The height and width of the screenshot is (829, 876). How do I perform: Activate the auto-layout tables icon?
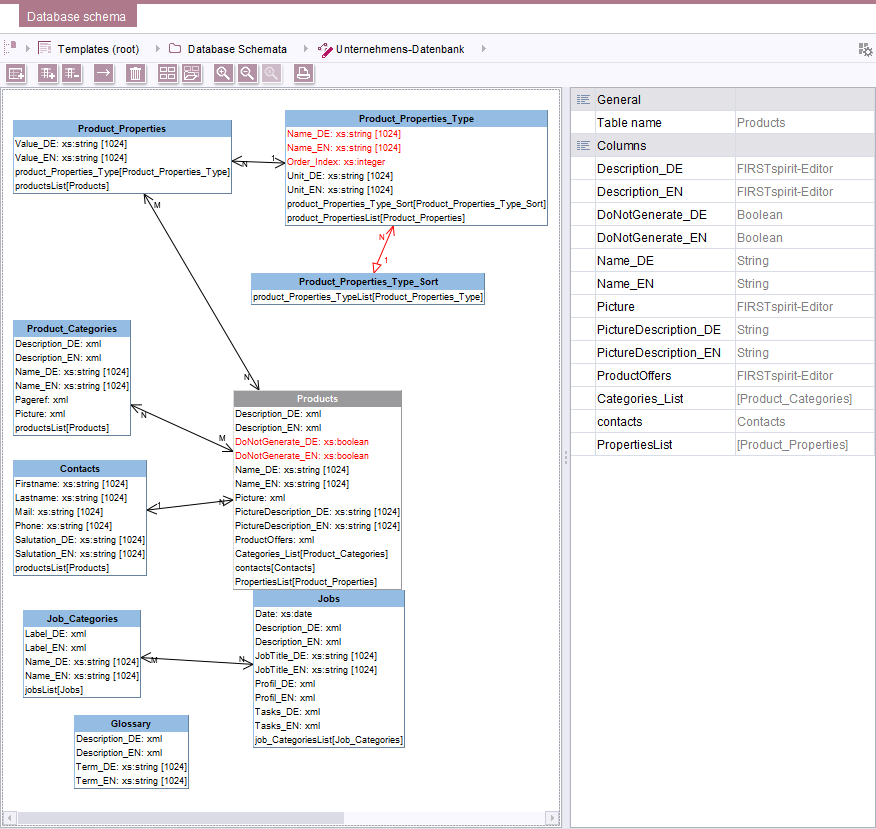(x=167, y=73)
